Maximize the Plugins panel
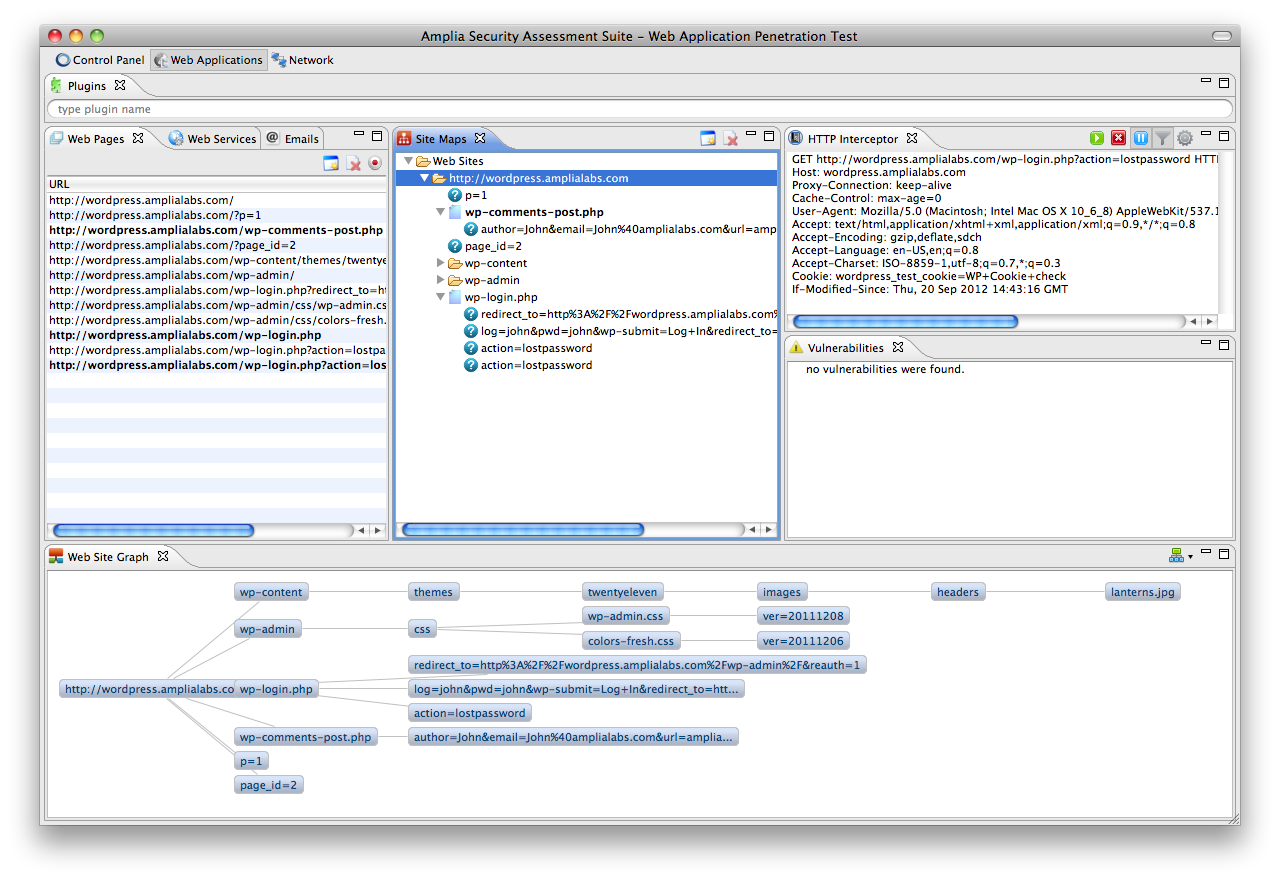The image size is (1280, 880). click(1223, 83)
